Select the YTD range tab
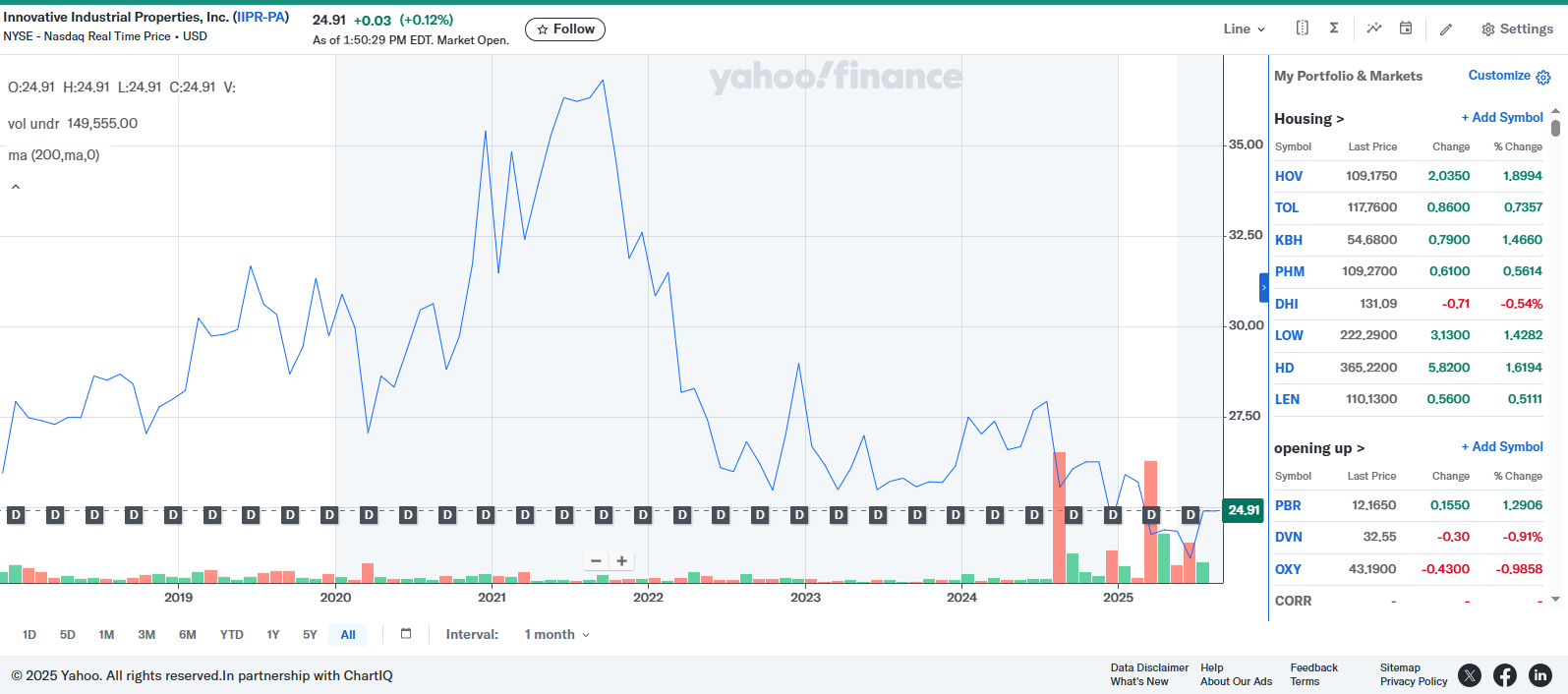Viewport: 1568px width, 694px height. click(232, 635)
